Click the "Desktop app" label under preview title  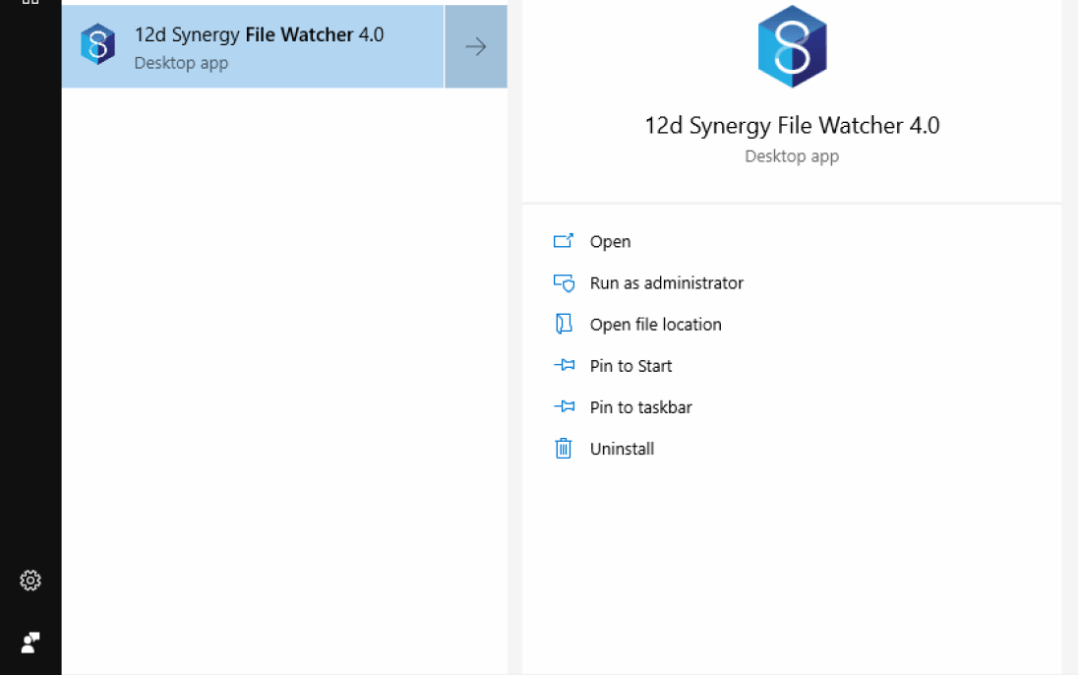pos(791,156)
